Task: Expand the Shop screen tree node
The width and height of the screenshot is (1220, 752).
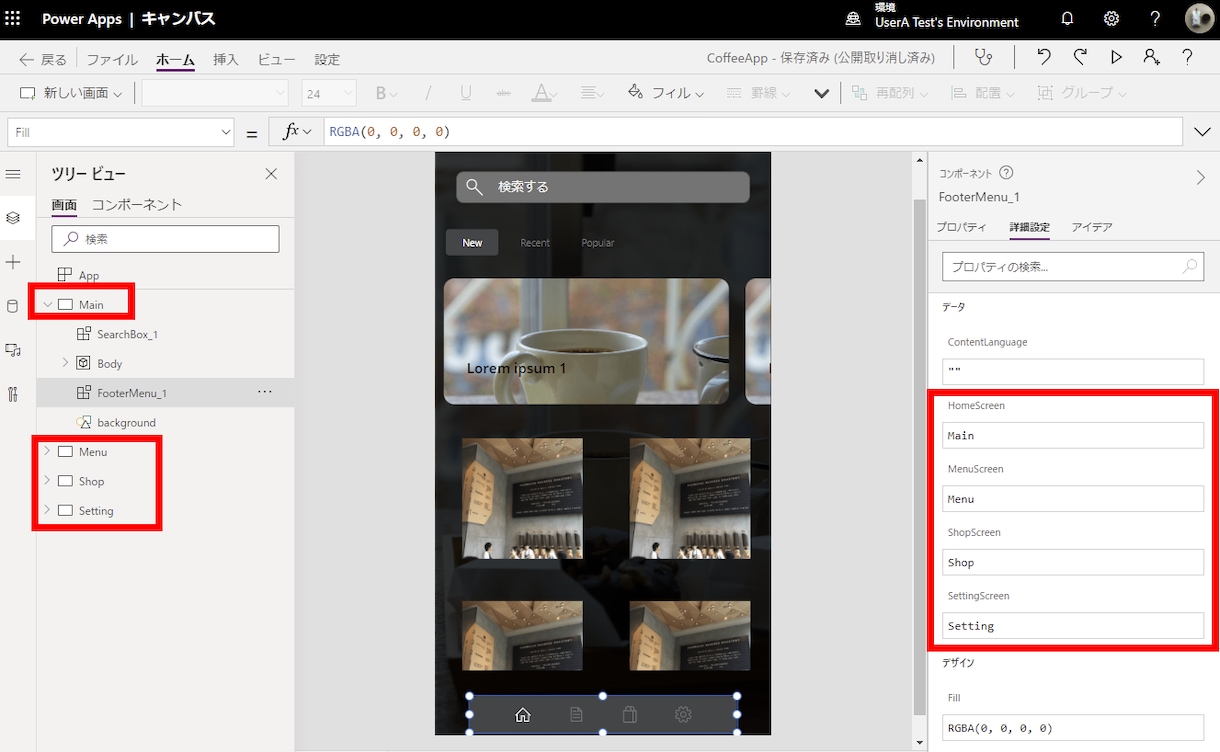Action: click(47, 481)
